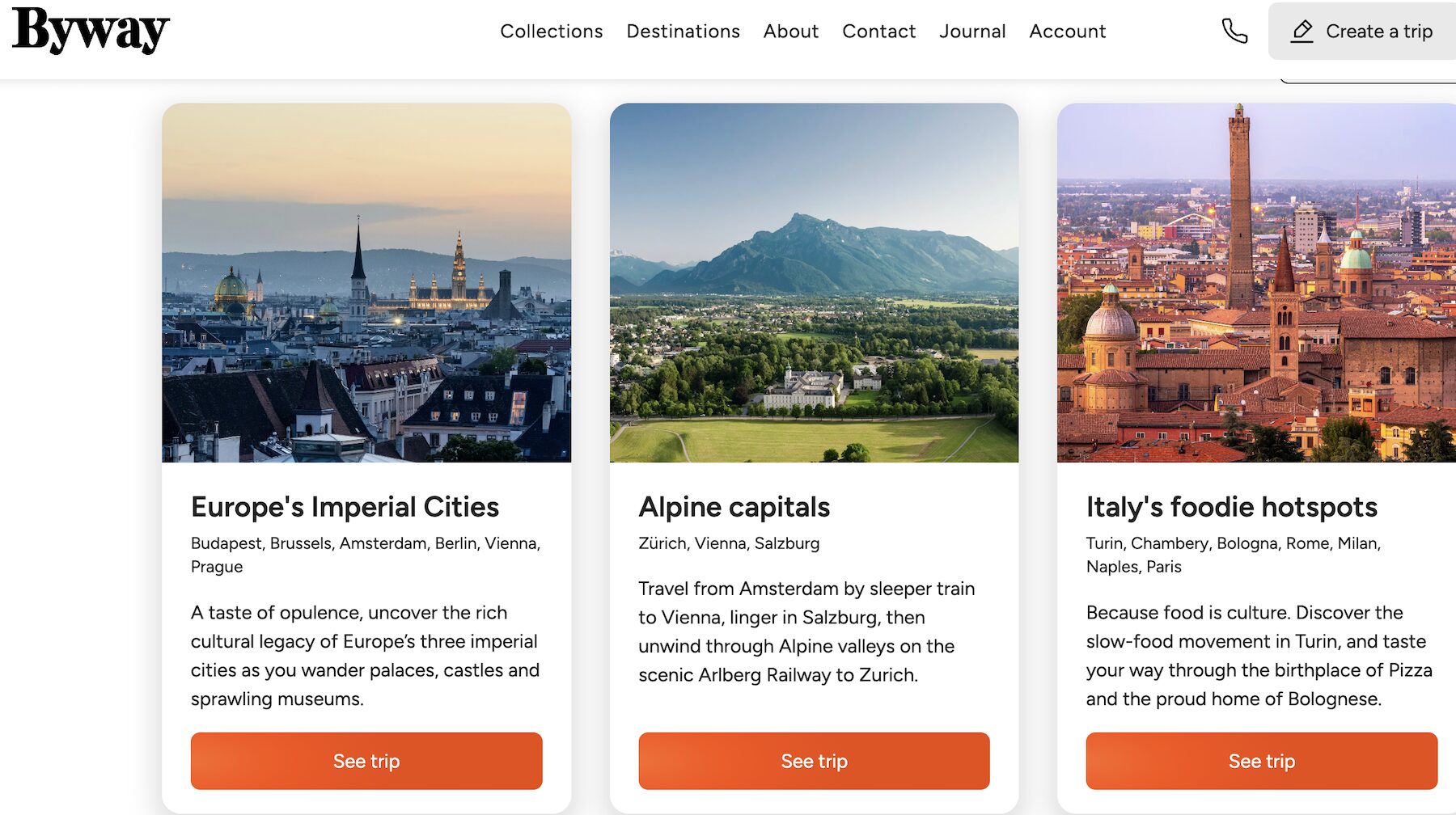See trip for Italy's foodie hotspots
1456x815 pixels.
[1261, 761]
